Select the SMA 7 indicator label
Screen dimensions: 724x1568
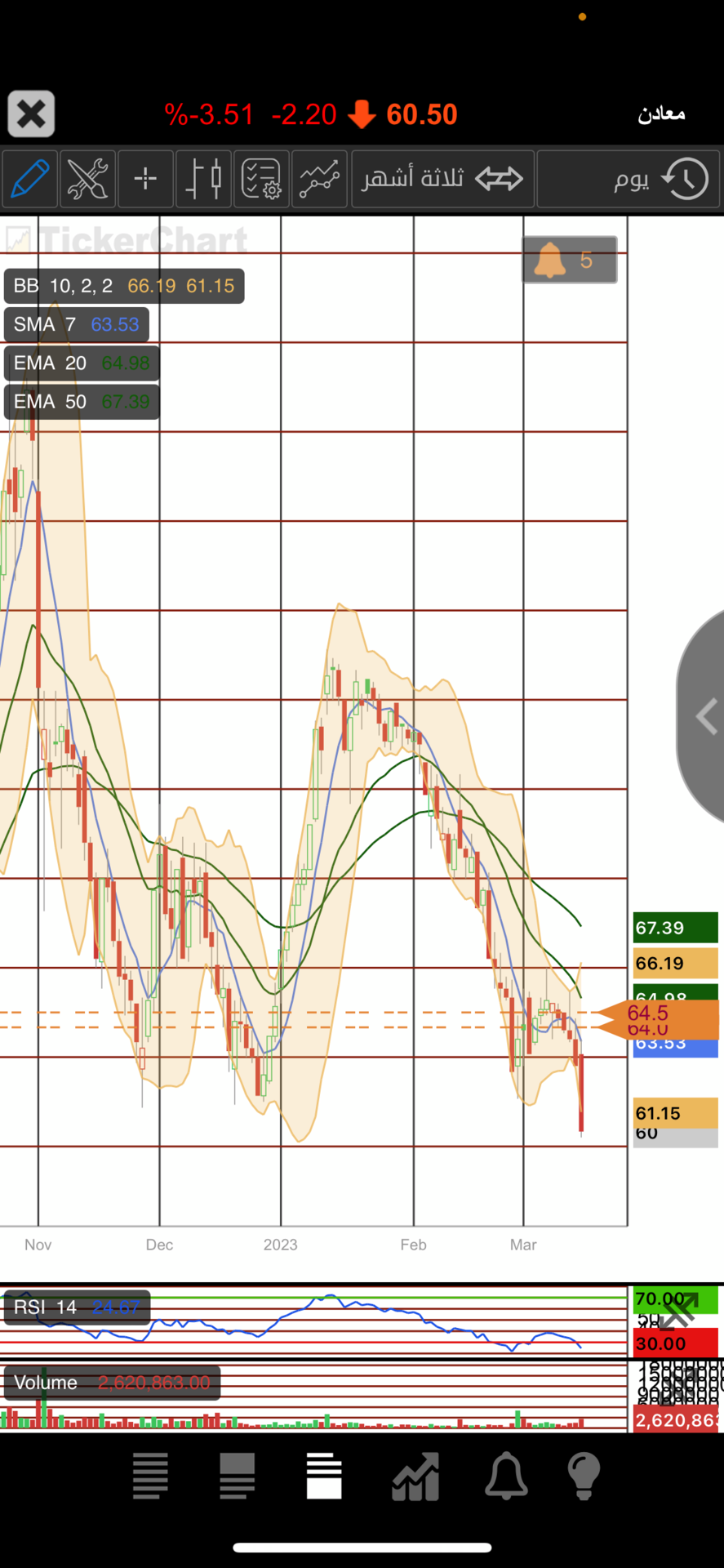[x=76, y=324]
